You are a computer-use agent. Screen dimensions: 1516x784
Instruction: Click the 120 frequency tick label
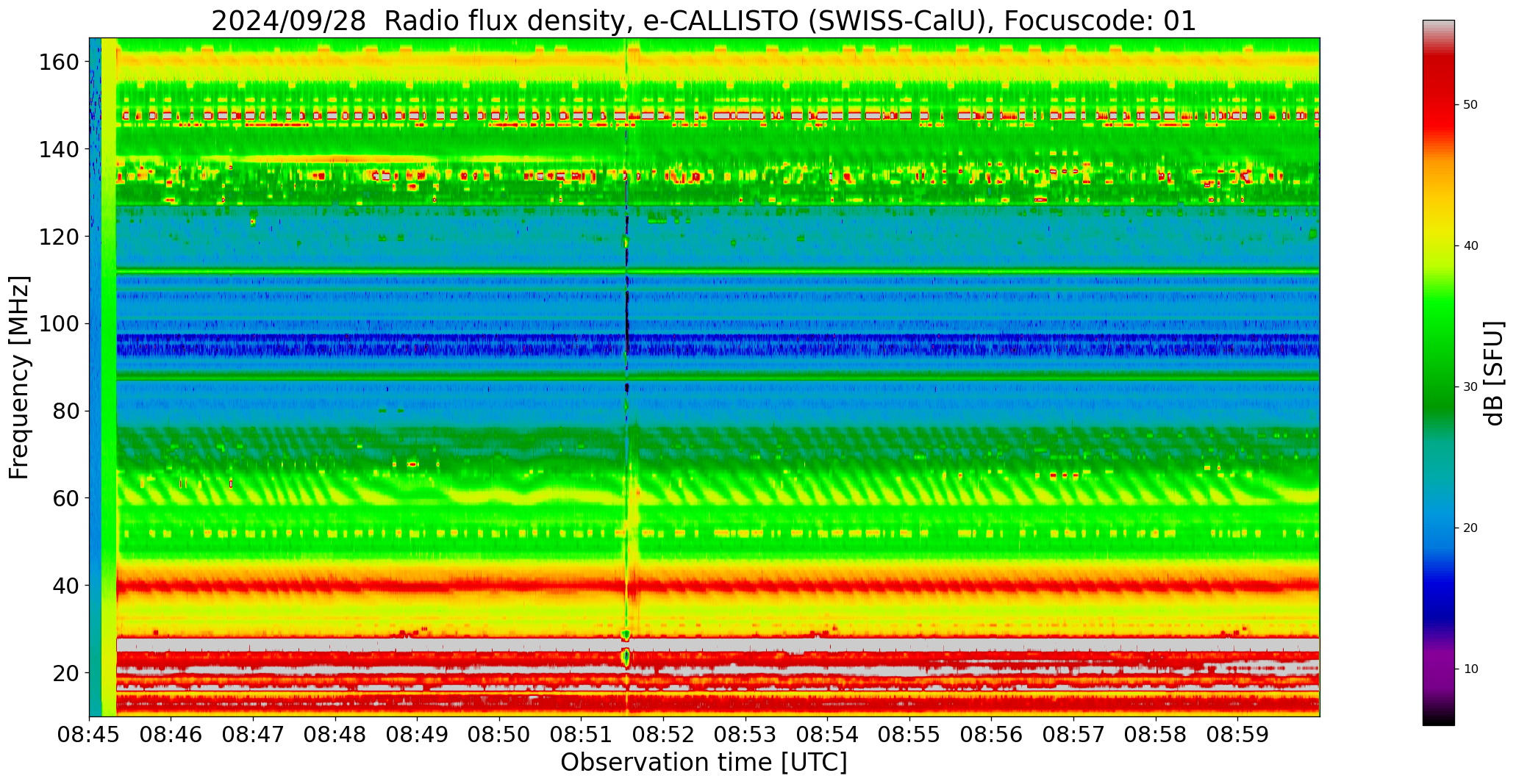pos(59,237)
